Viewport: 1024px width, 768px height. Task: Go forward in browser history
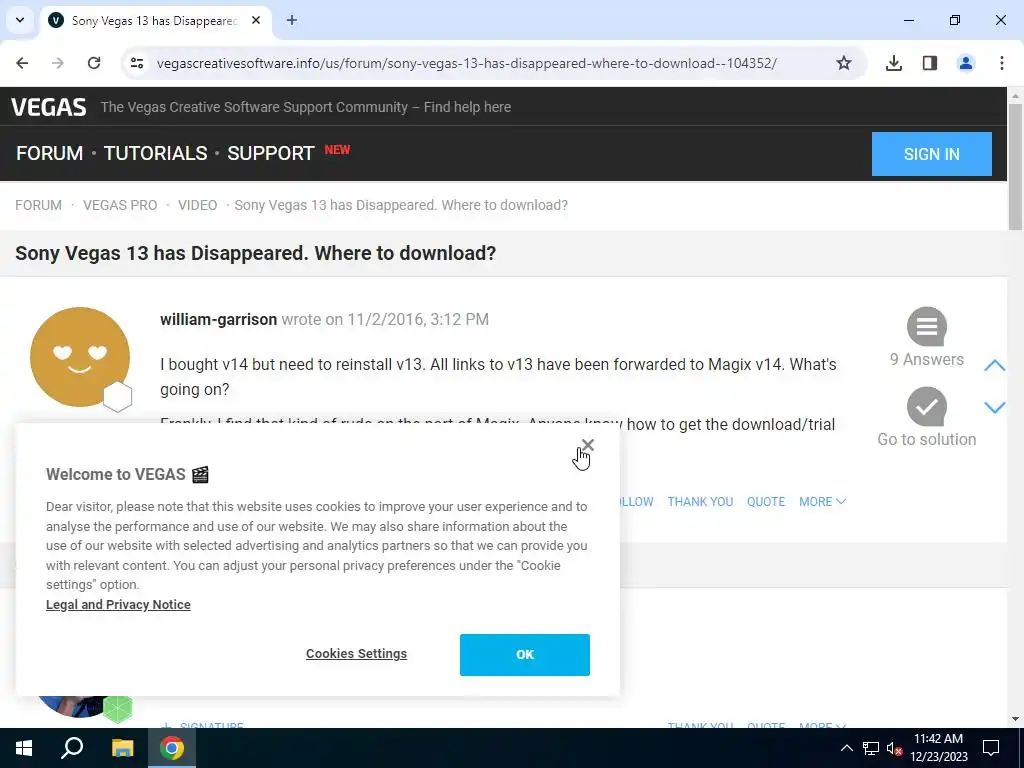[x=58, y=63]
